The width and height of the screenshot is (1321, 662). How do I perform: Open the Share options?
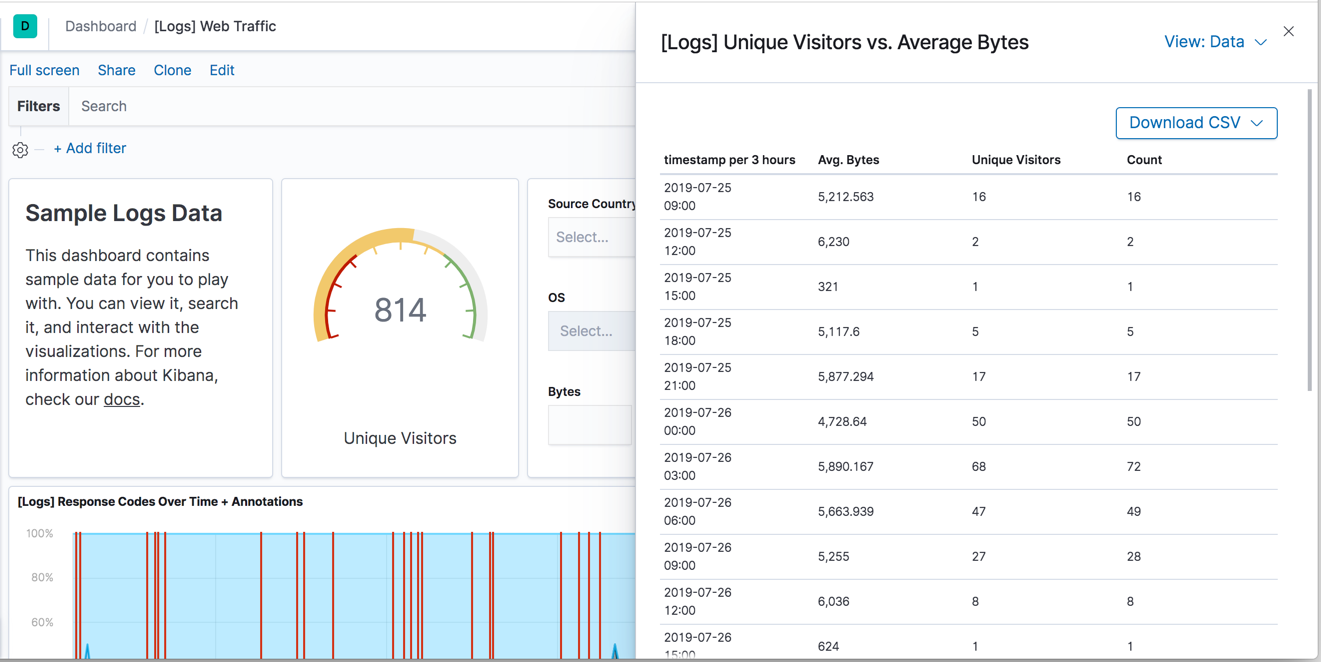click(116, 70)
